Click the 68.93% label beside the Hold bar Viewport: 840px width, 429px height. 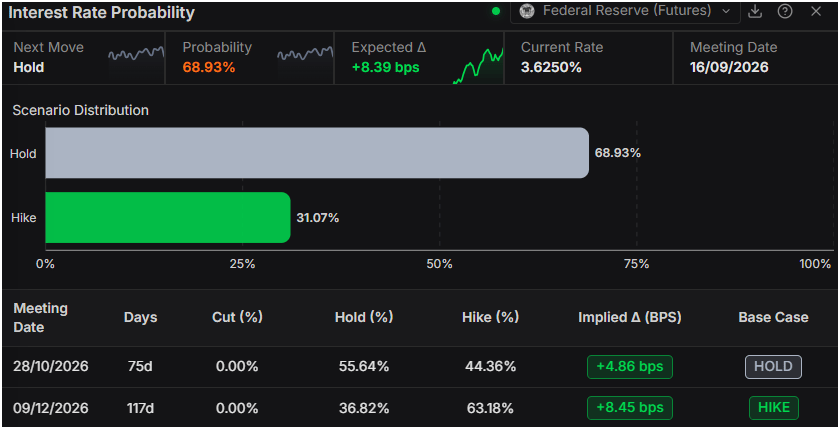pyautogui.click(x=617, y=153)
